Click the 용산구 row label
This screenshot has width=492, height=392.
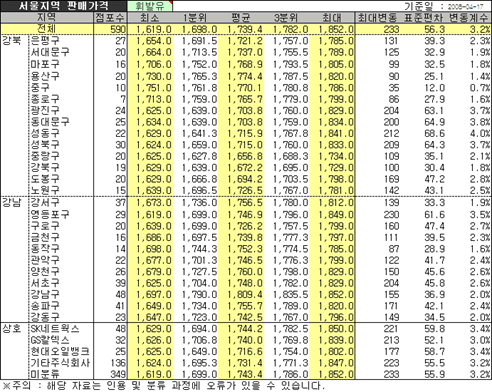[x=45, y=76]
